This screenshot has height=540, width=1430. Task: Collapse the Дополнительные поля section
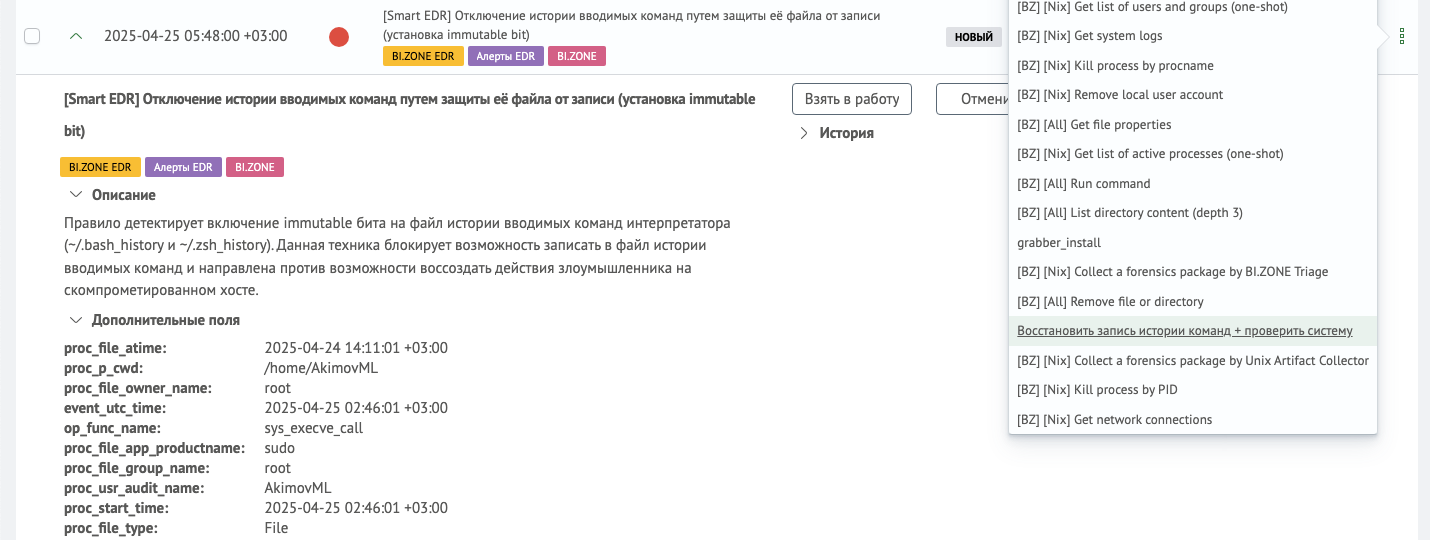[154, 320]
